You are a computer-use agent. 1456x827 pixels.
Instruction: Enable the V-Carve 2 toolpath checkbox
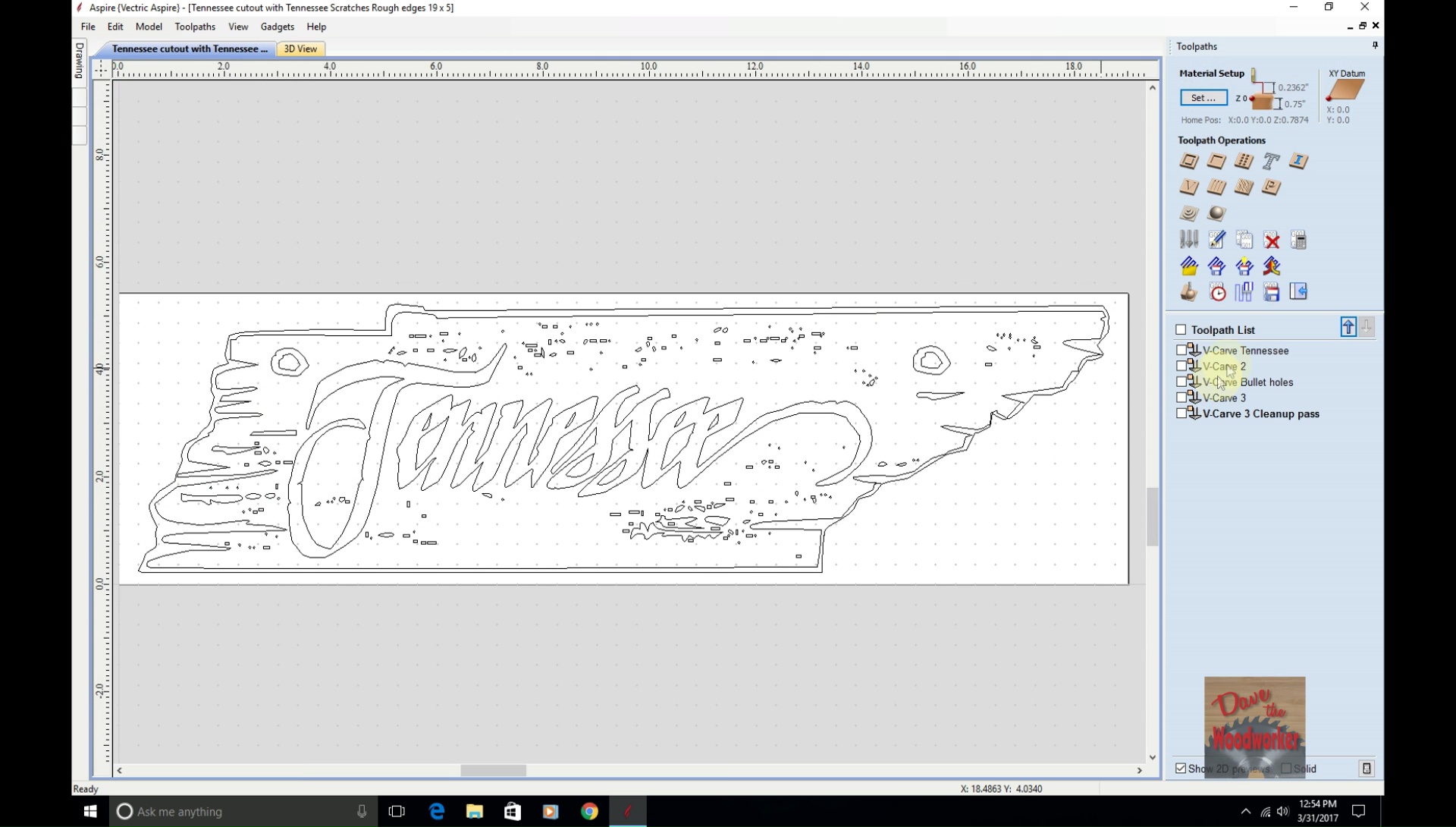pos(1181,366)
